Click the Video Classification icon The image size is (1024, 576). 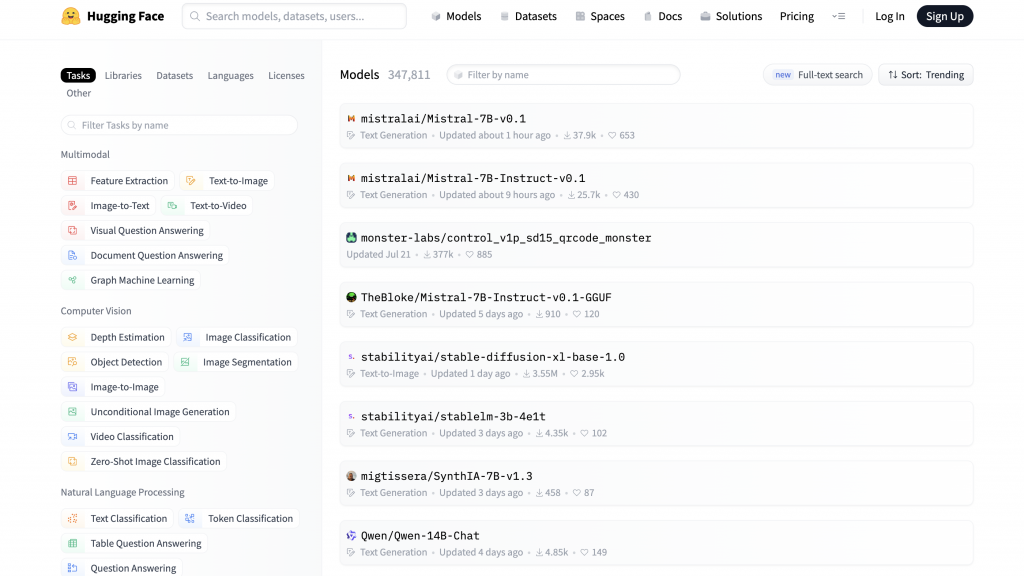(72, 436)
